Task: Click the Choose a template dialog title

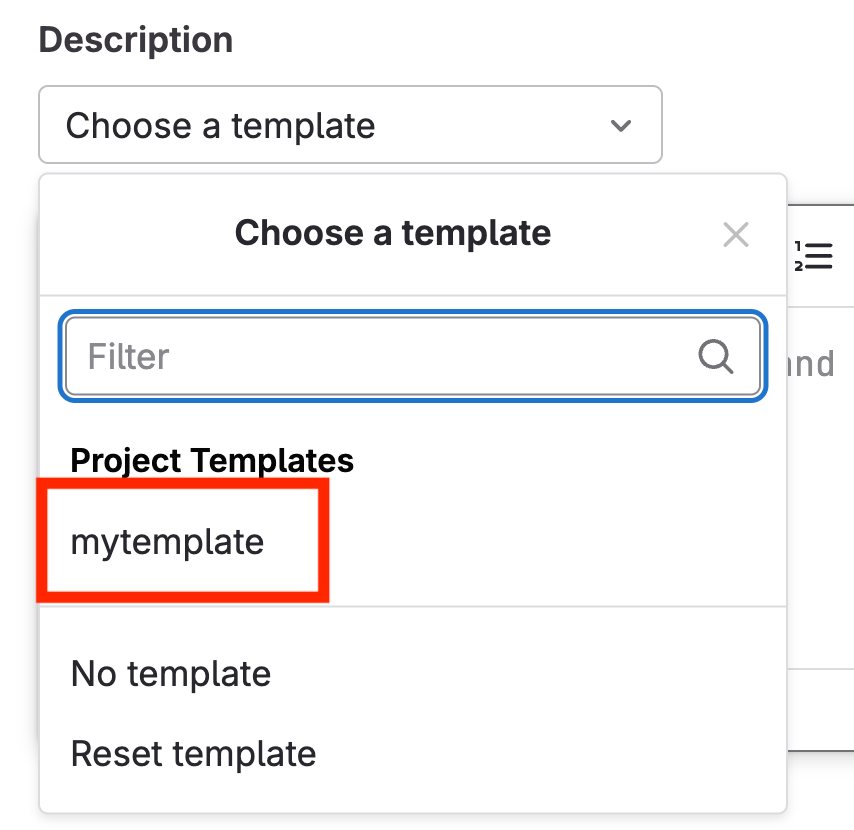Action: [392, 233]
